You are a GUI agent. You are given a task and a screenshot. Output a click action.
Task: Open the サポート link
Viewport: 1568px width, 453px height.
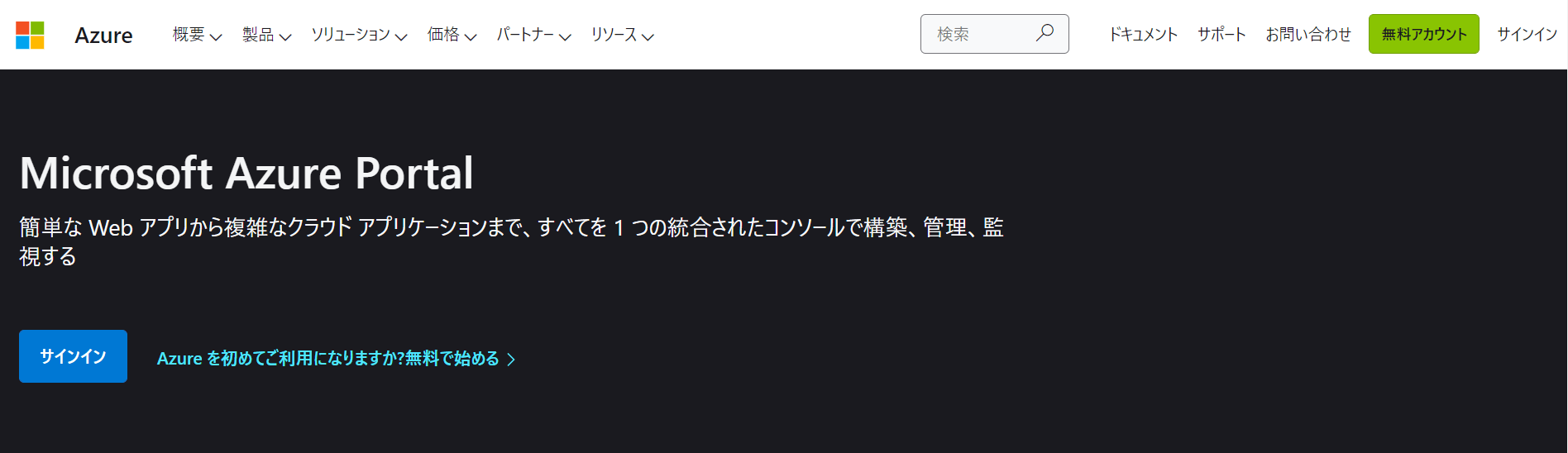point(1221,34)
